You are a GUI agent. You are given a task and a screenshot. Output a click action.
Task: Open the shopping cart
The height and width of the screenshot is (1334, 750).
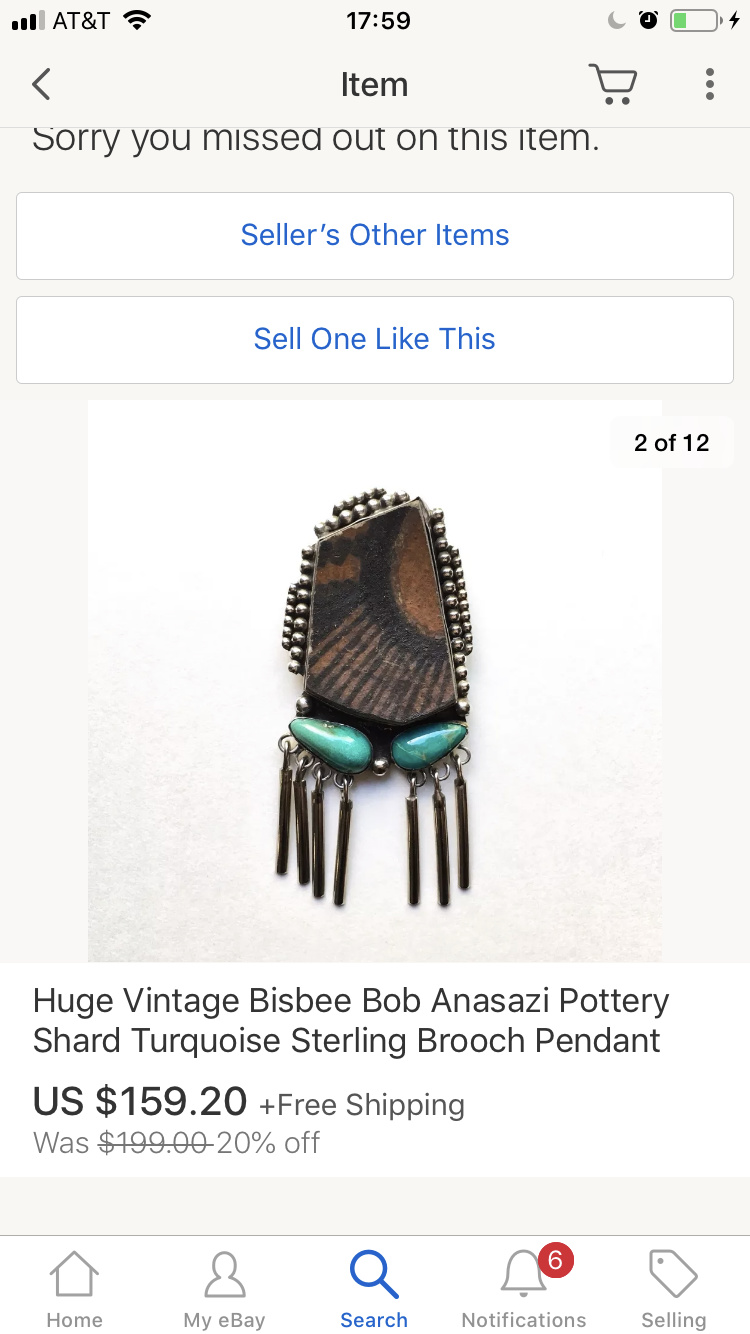click(612, 84)
